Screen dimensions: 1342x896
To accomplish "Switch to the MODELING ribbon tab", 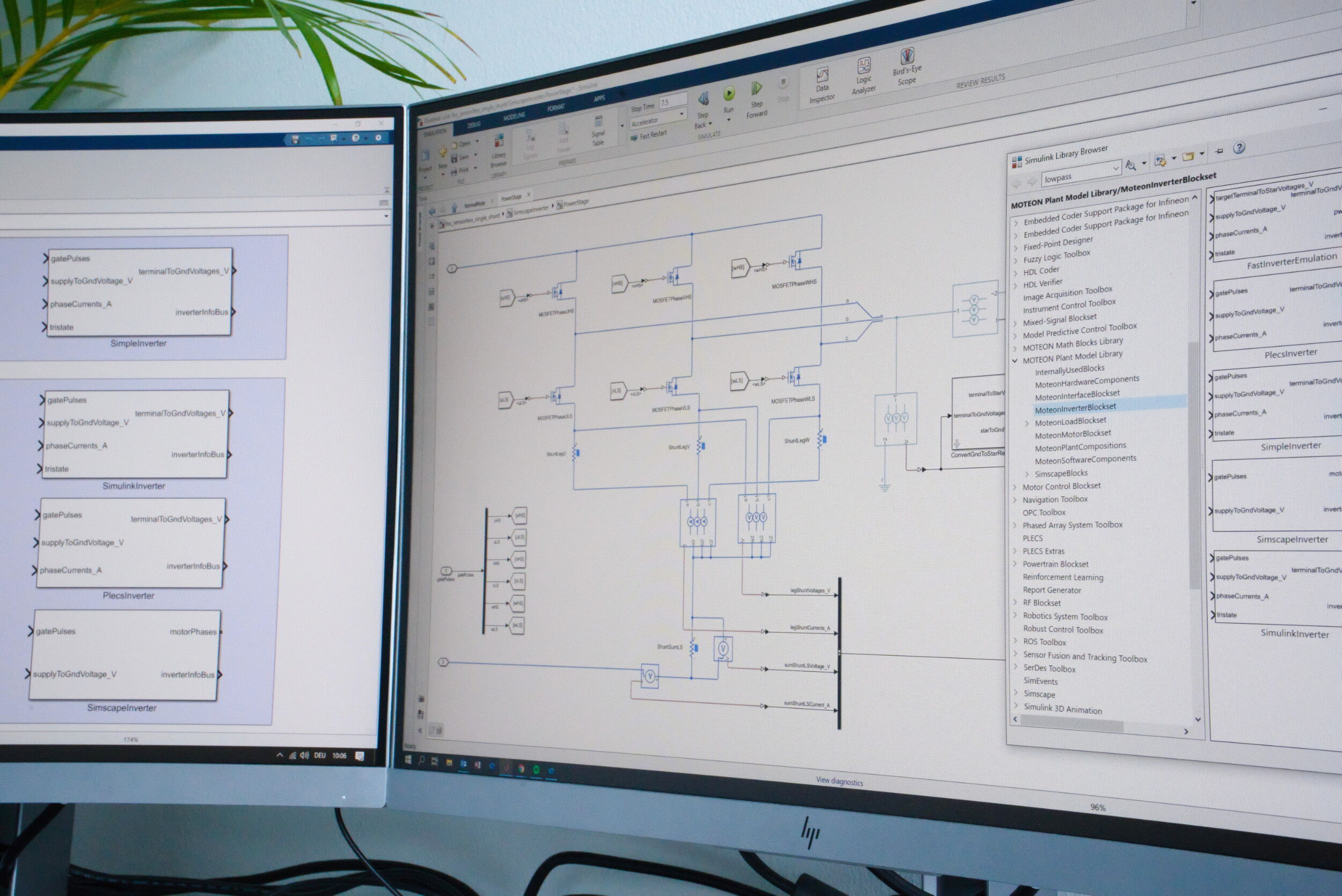I will 514,116.
